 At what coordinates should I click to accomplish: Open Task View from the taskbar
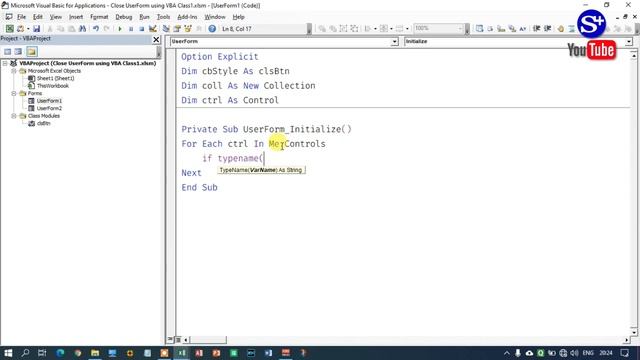[x=42, y=353]
